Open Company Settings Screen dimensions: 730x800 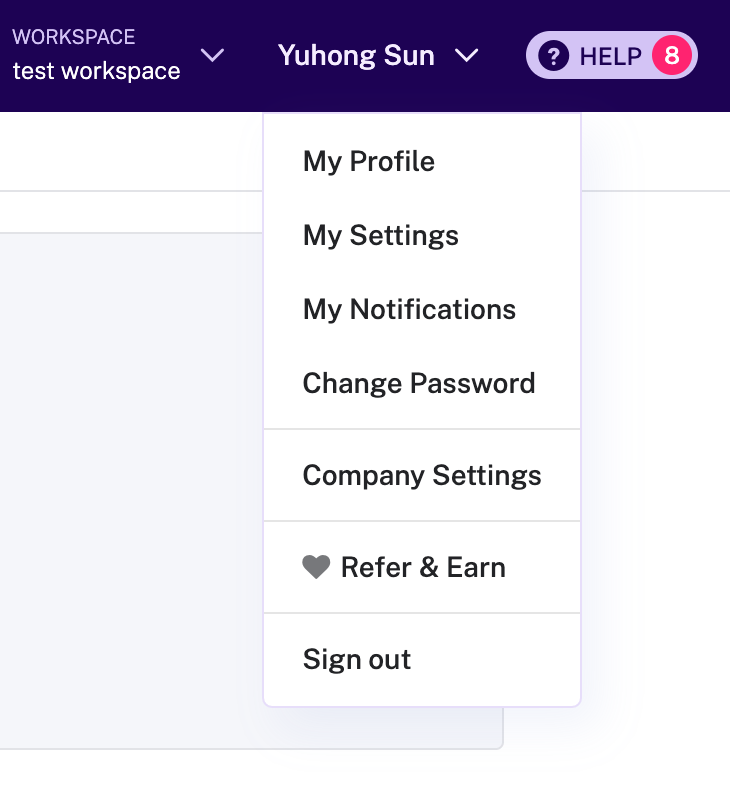coord(422,476)
